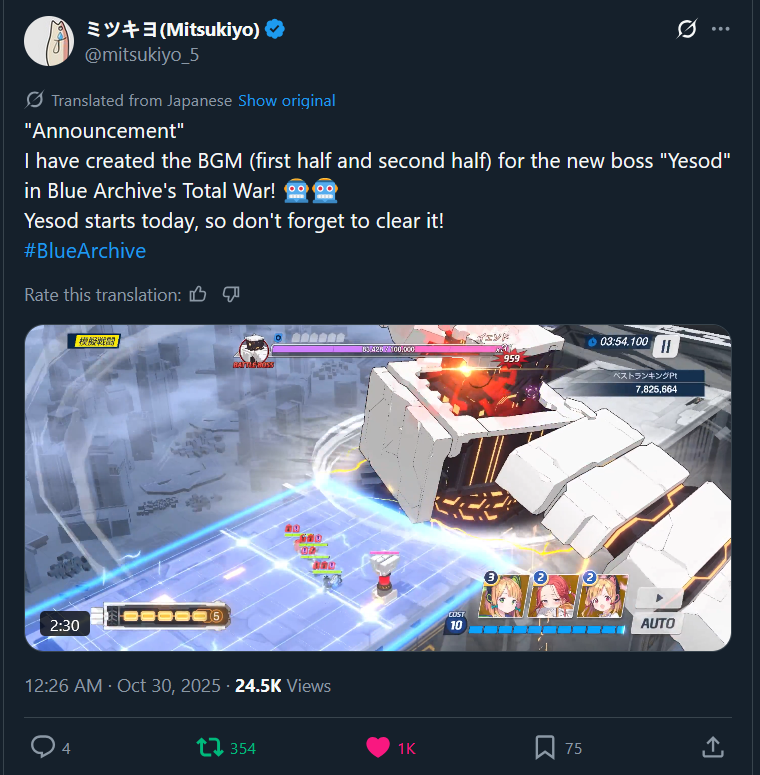This screenshot has width=760, height=775.
Task: Open the share post menu
Action: point(713,747)
